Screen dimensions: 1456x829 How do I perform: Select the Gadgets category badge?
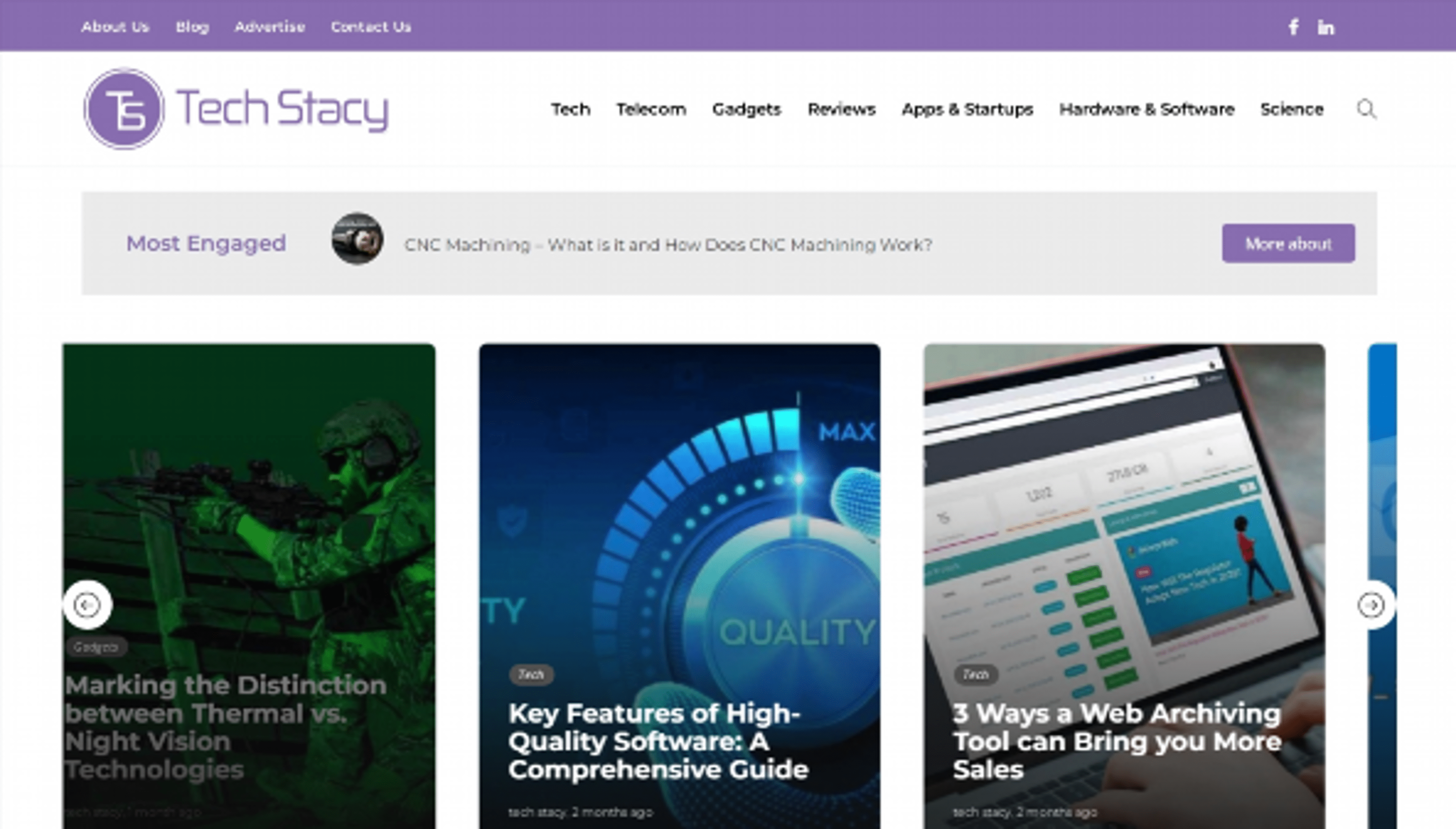click(x=96, y=647)
